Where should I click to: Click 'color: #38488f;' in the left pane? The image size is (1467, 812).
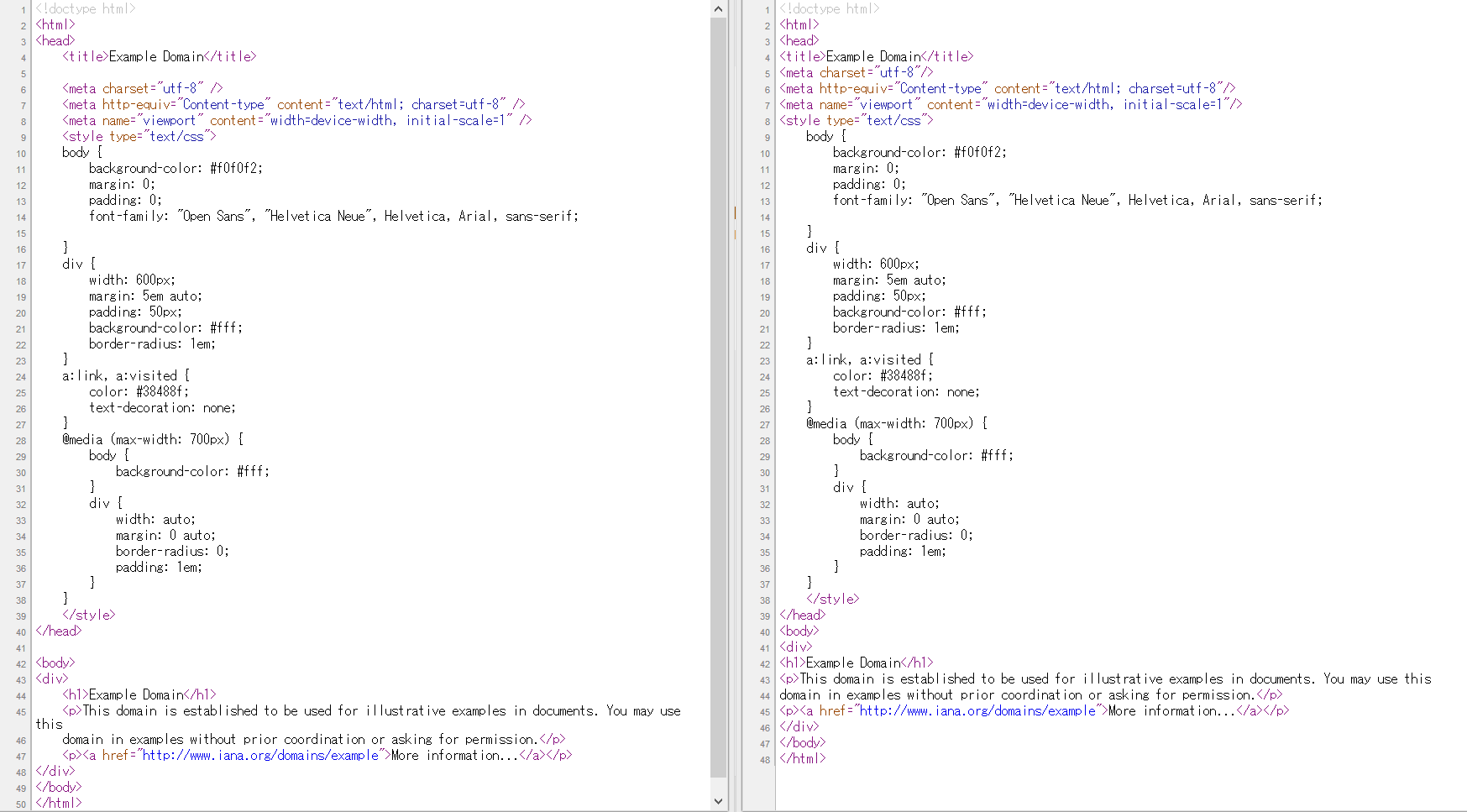(139, 392)
